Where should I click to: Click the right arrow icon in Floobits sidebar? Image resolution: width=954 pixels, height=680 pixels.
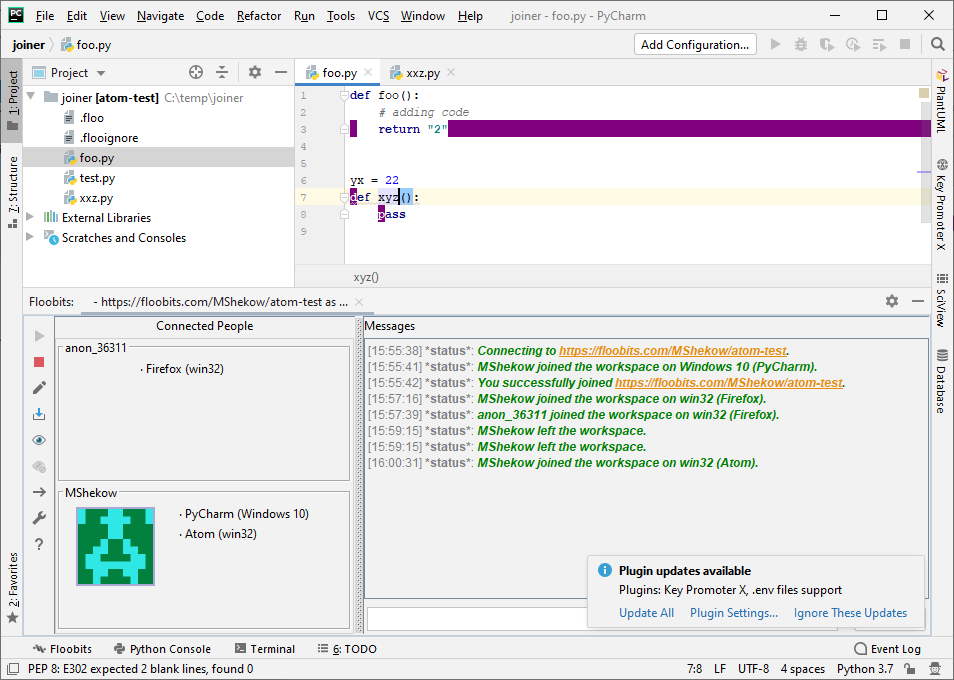(x=39, y=492)
